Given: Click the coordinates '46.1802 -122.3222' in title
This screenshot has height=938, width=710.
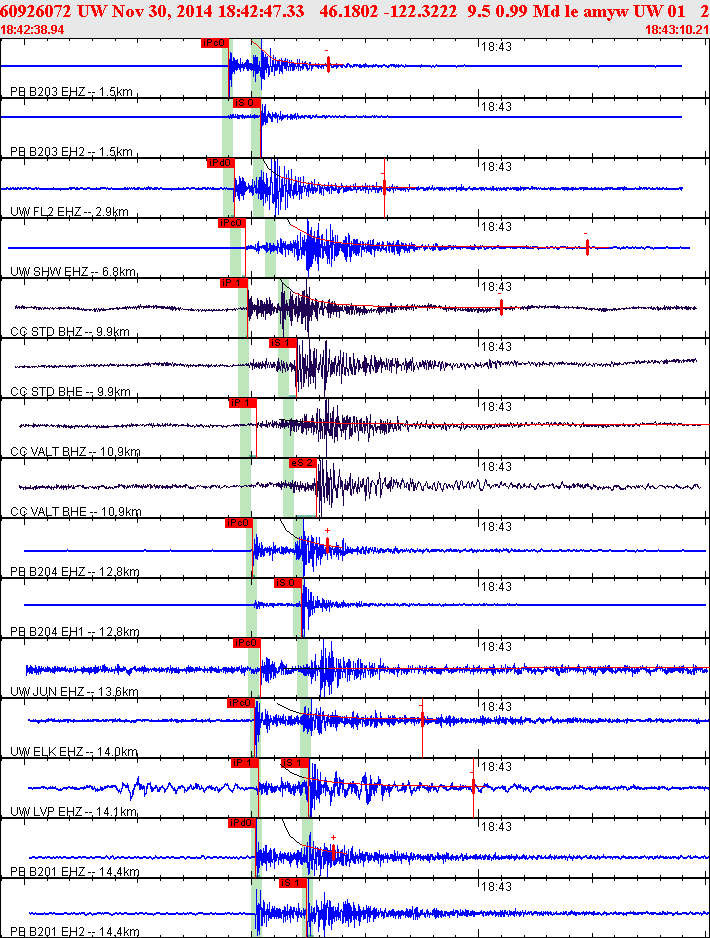Looking at the screenshot, I should coord(388,11).
